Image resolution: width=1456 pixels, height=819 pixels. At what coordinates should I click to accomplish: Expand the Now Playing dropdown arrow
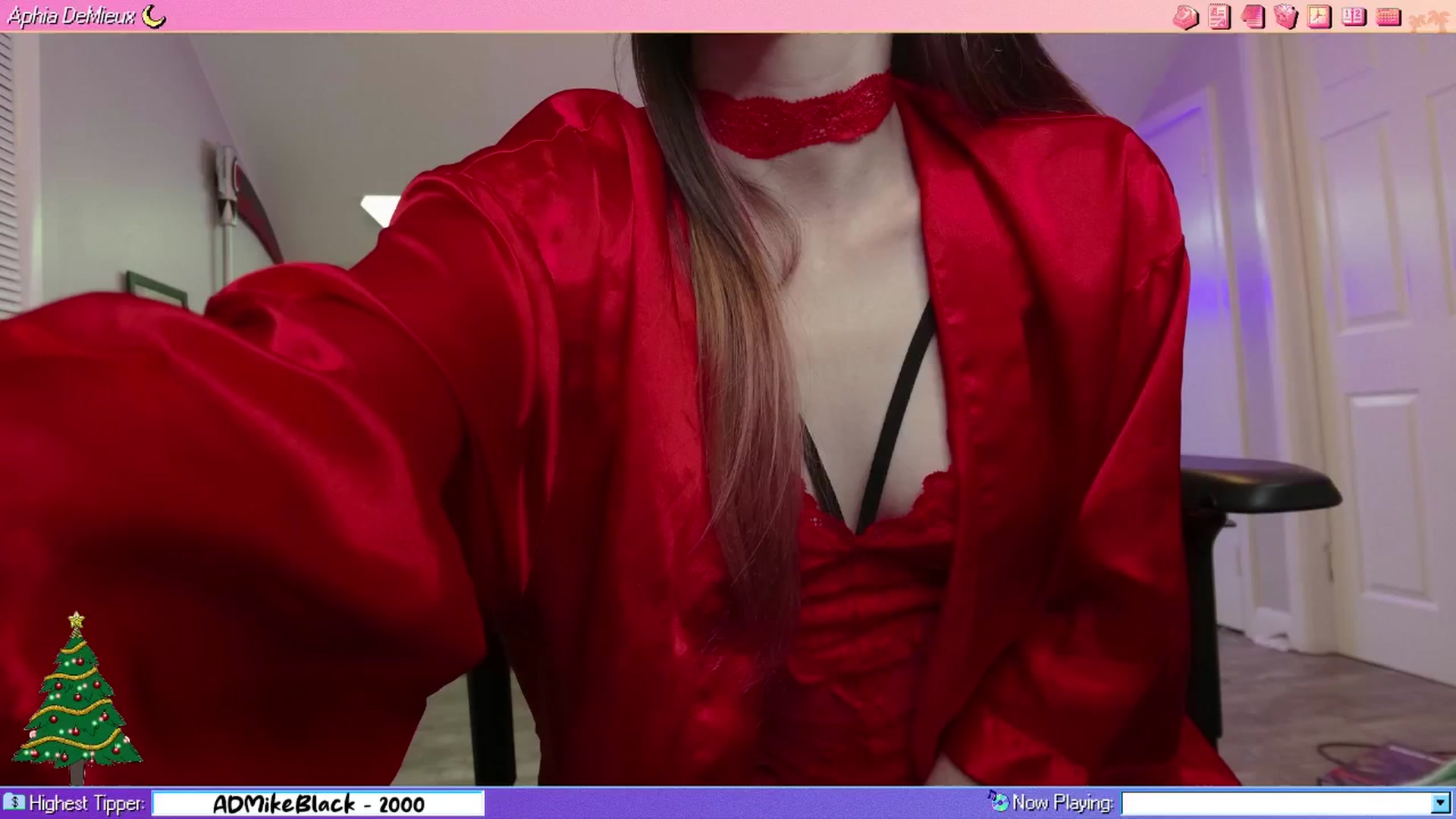pos(1440,803)
